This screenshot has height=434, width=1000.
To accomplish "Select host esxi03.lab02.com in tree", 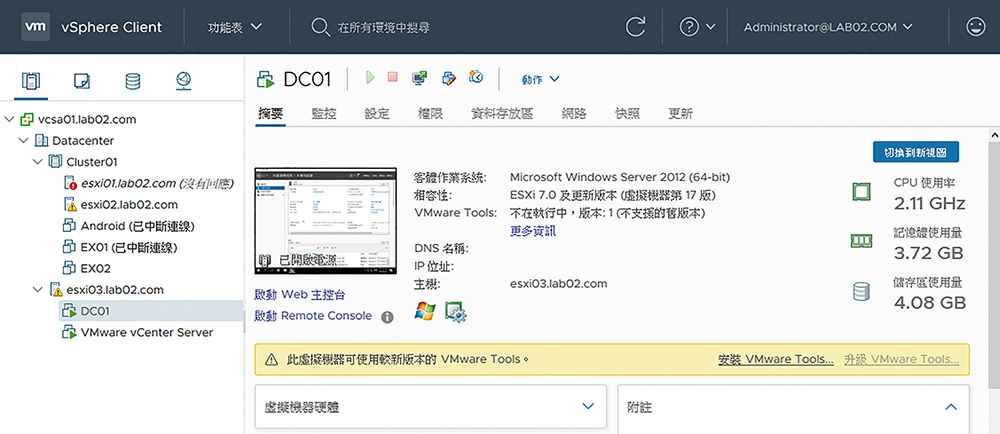I will [115, 290].
